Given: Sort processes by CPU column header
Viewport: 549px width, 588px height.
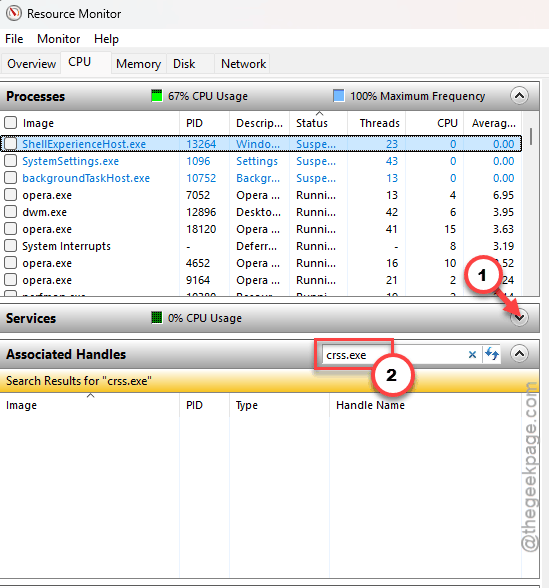Looking at the screenshot, I should coord(434,123).
